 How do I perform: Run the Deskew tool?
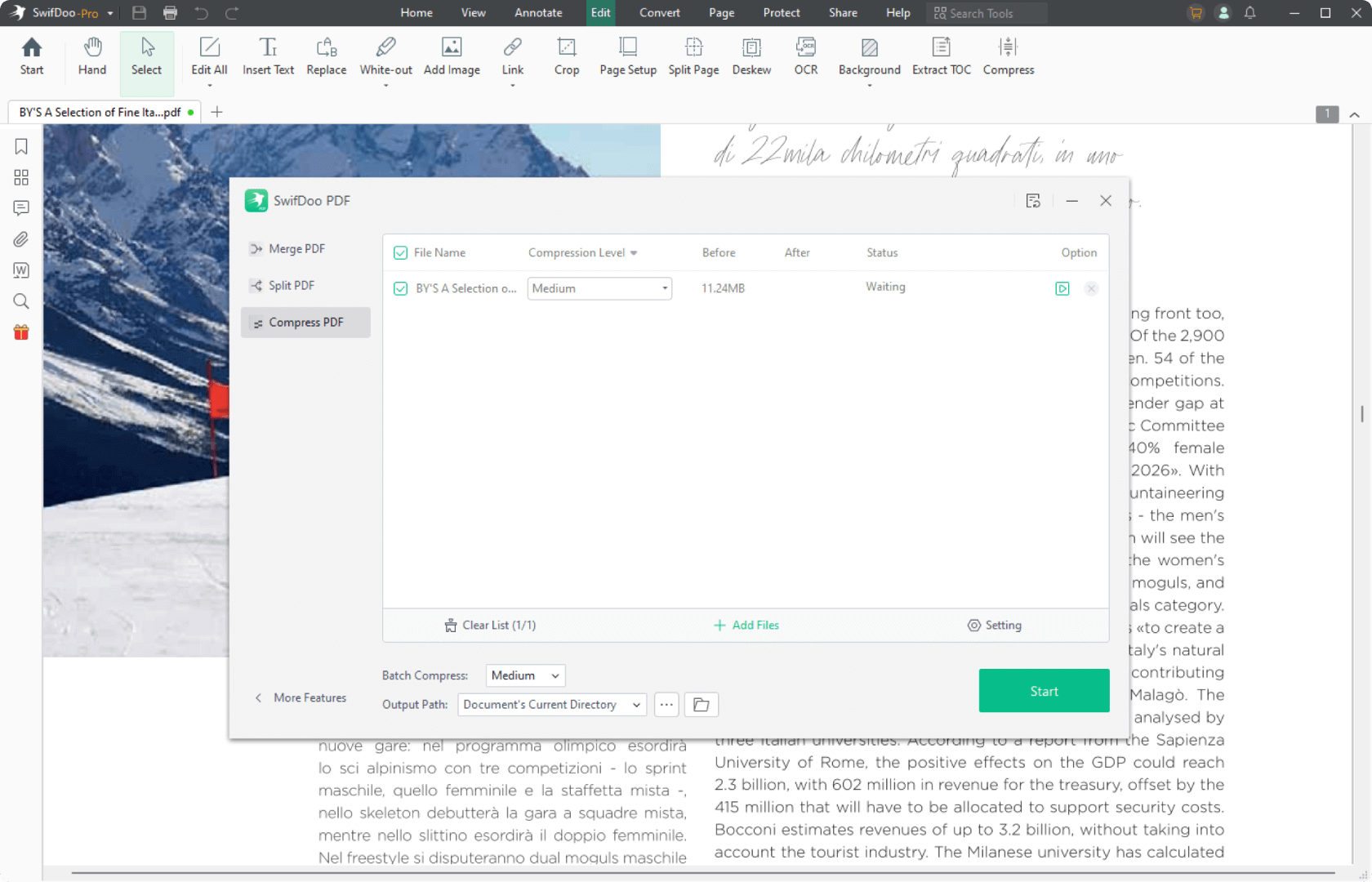click(751, 57)
